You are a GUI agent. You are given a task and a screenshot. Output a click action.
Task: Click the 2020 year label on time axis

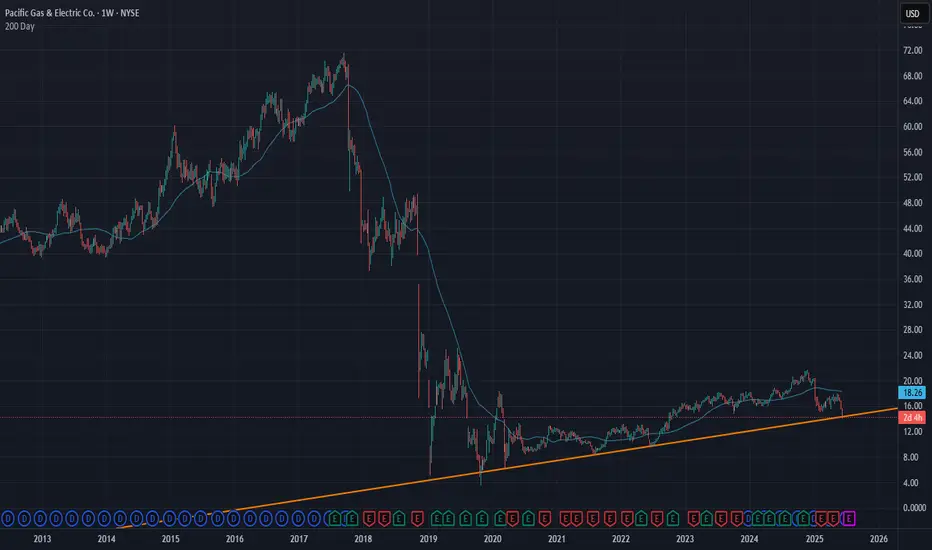pos(492,539)
